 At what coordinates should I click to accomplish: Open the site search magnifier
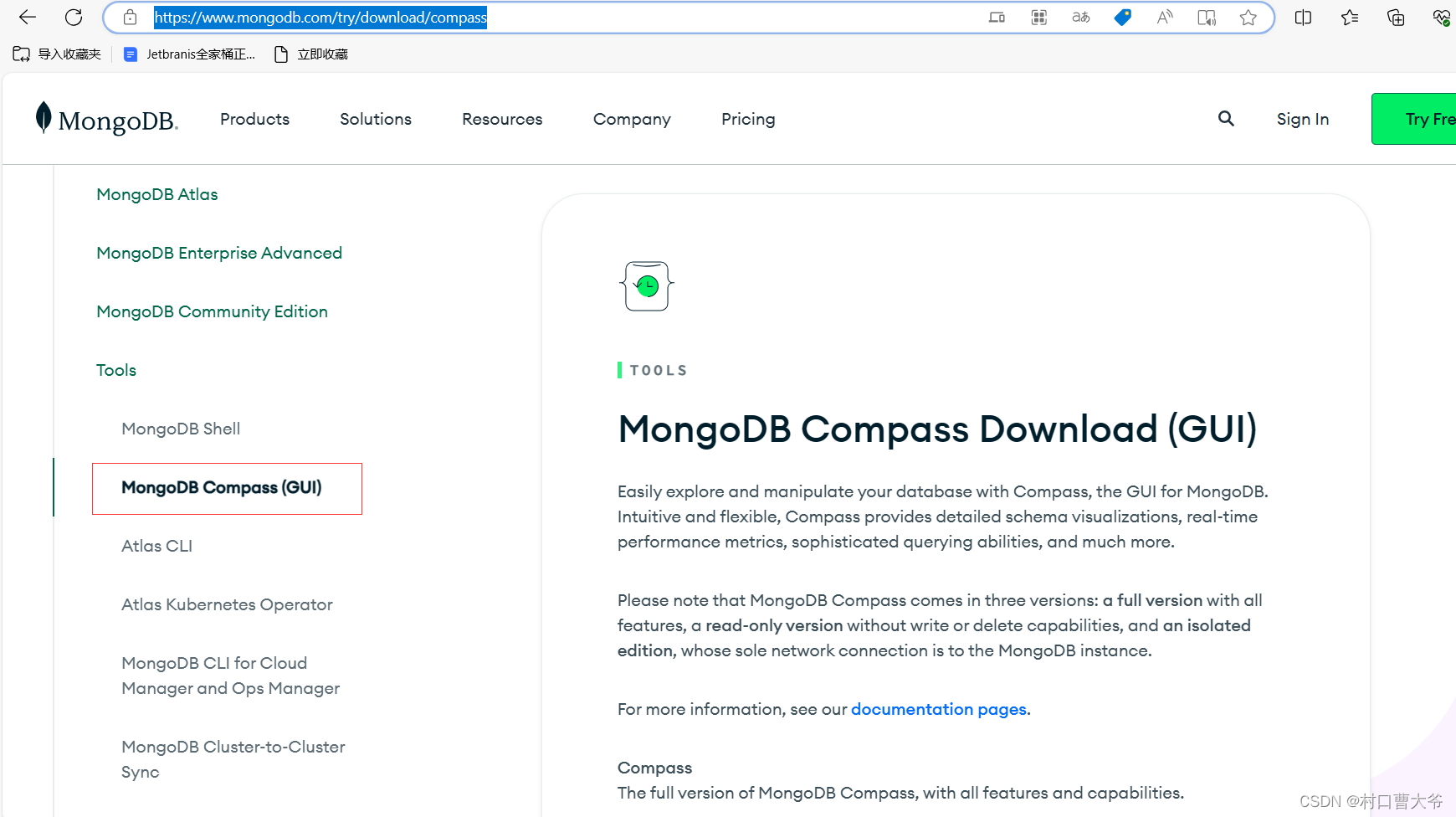[x=1225, y=118]
